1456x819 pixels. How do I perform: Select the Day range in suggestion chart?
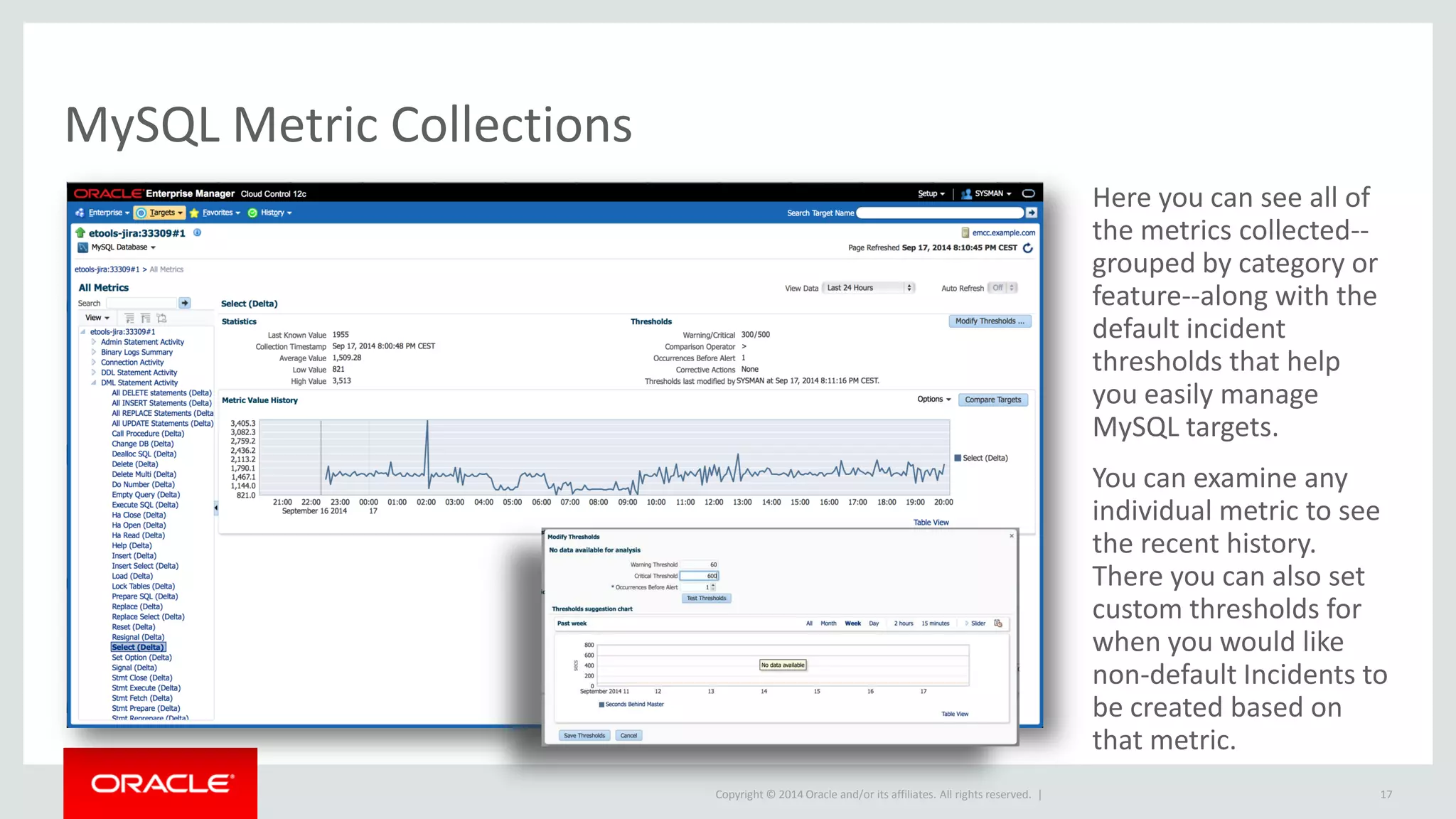click(x=874, y=623)
